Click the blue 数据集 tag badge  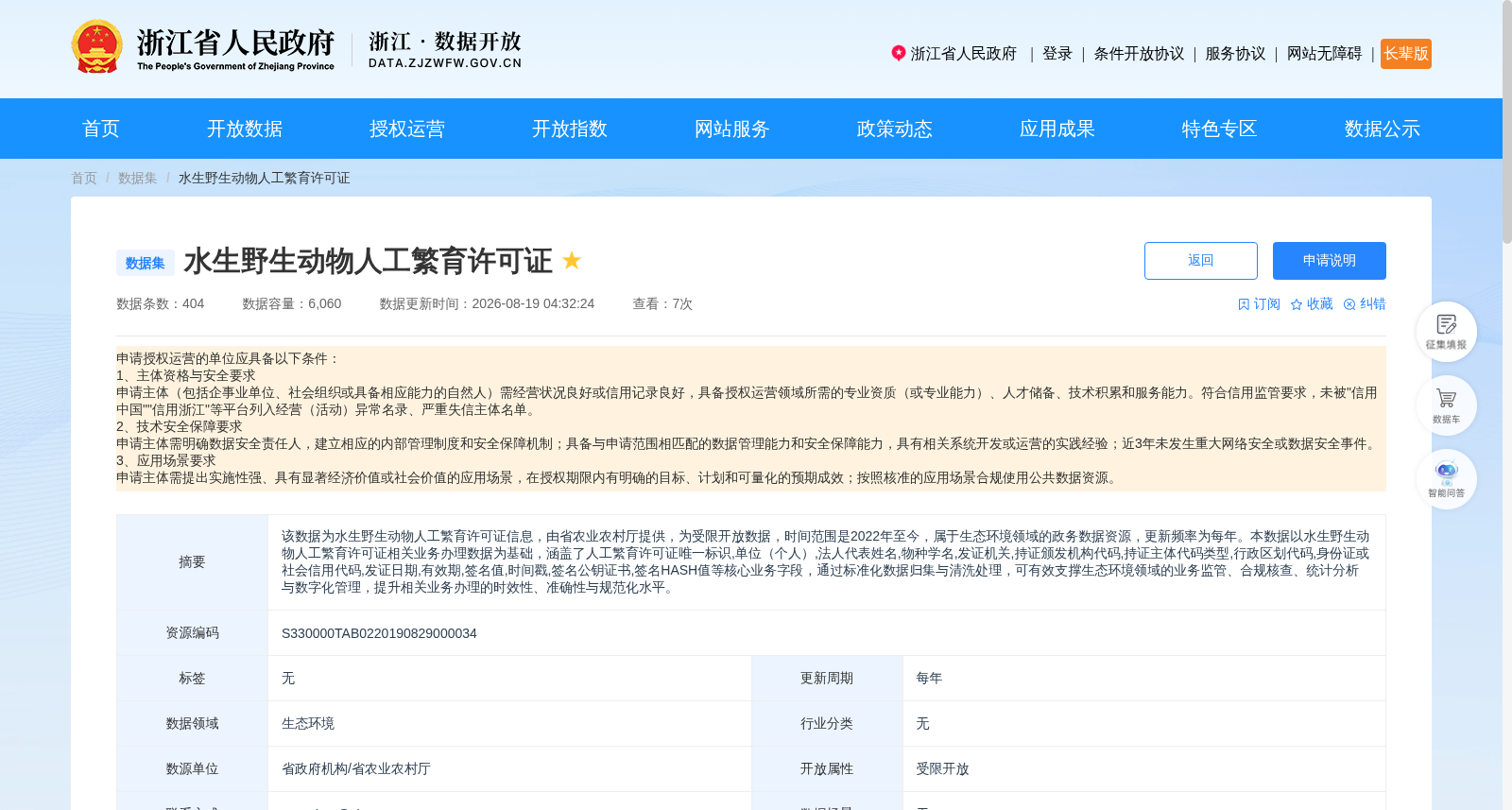click(146, 263)
